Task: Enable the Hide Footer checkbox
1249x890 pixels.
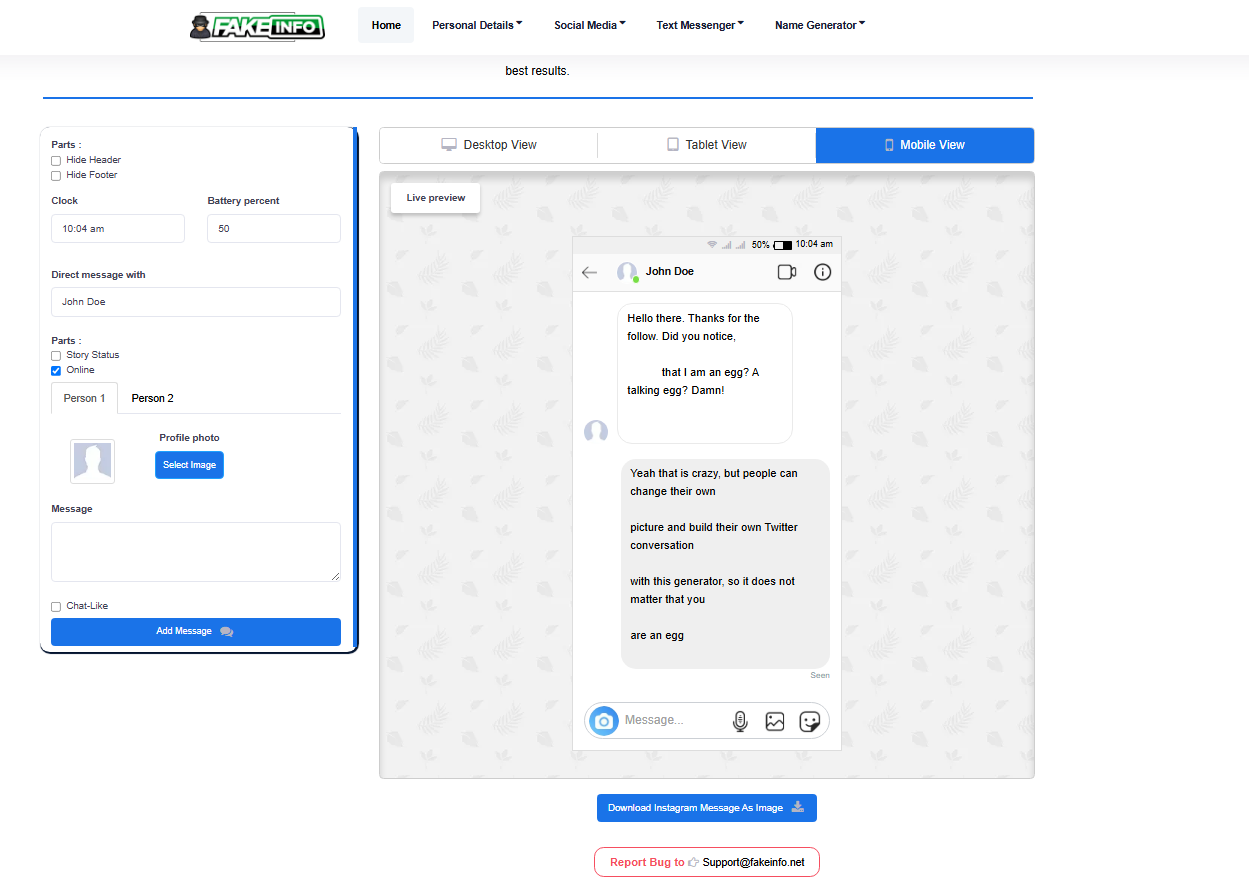Action: tap(56, 176)
